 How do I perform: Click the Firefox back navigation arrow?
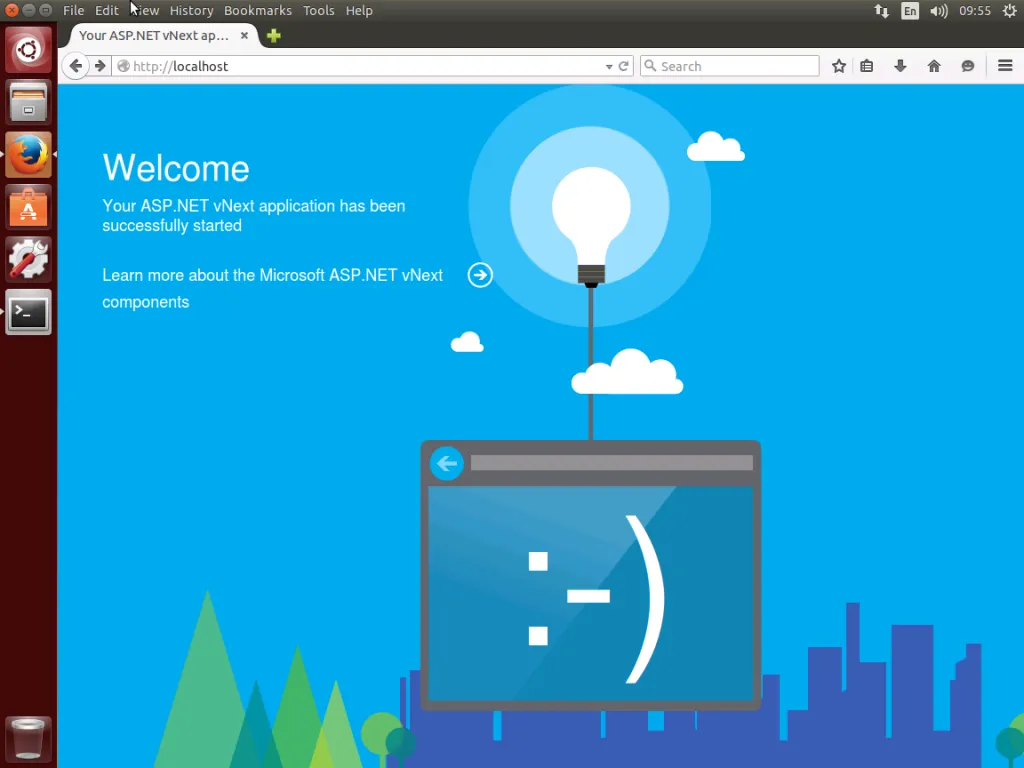76,66
